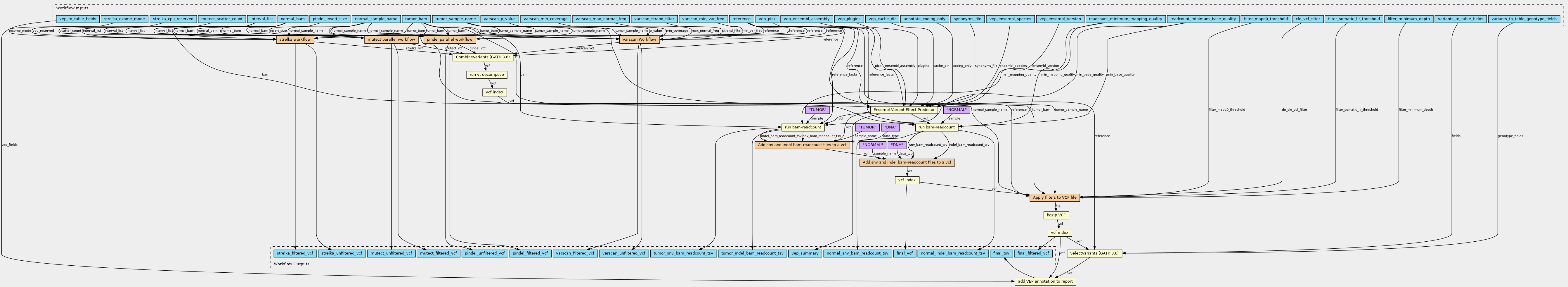Viewport: 1568px width, 287px height.
Task: Select the strelka workflow node
Action: tap(295, 39)
